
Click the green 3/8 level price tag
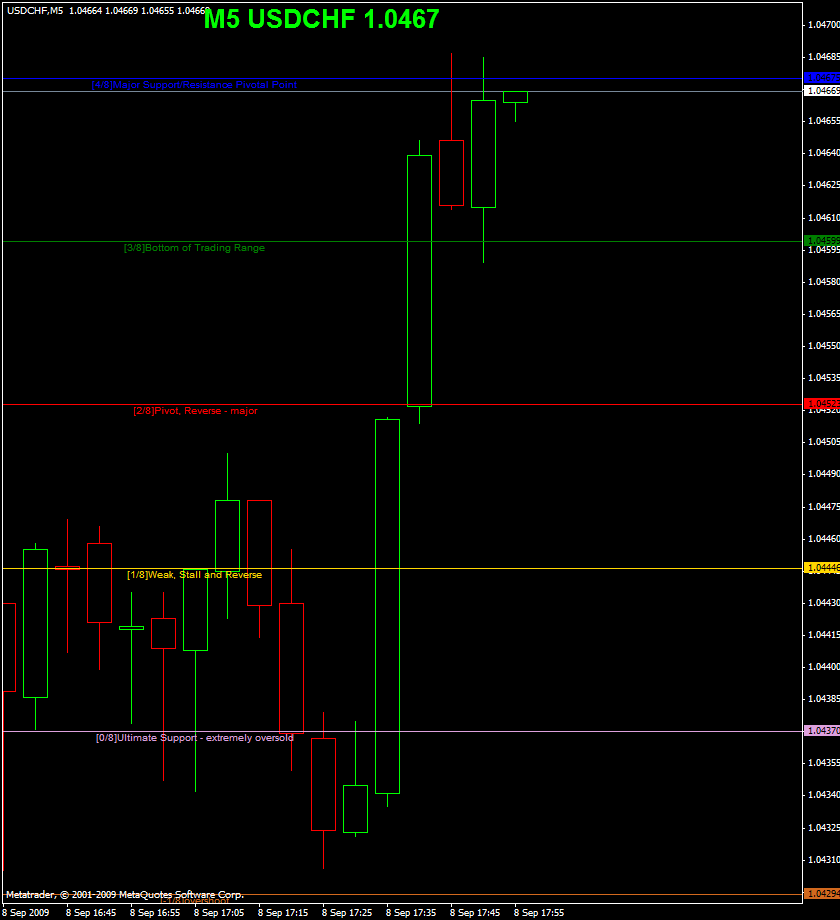pyautogui.click(x=822, y=241)
